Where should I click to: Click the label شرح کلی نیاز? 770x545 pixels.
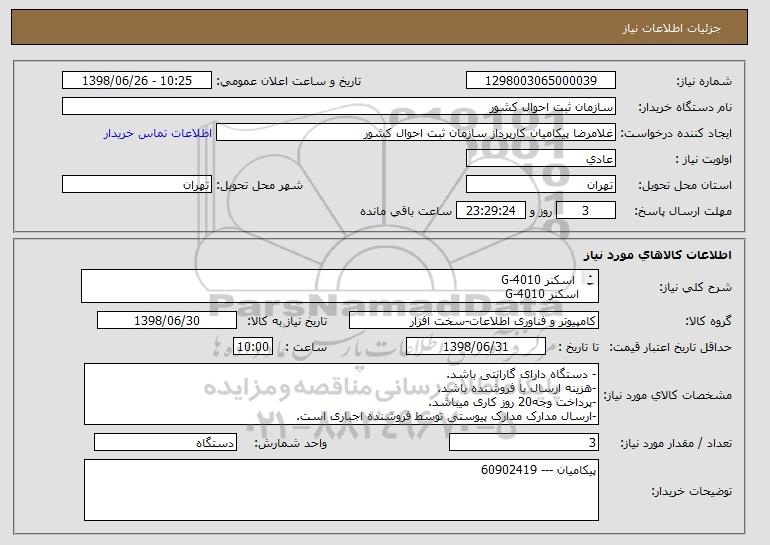tap(695, 287)
